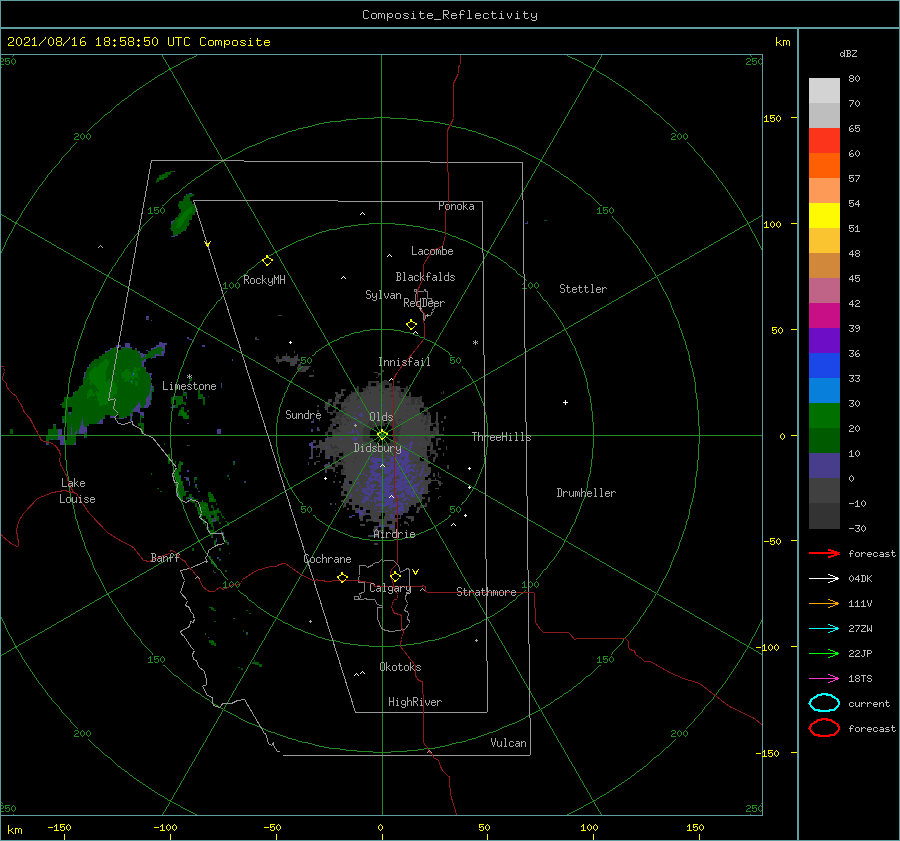Click the yellow diamond marker in Calgary

tap(395, 576)
